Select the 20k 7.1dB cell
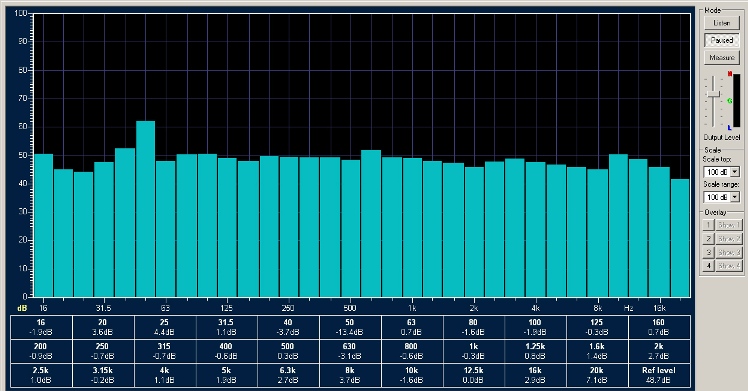This screenshot has height=391, width=748. [x=597, y=375]
